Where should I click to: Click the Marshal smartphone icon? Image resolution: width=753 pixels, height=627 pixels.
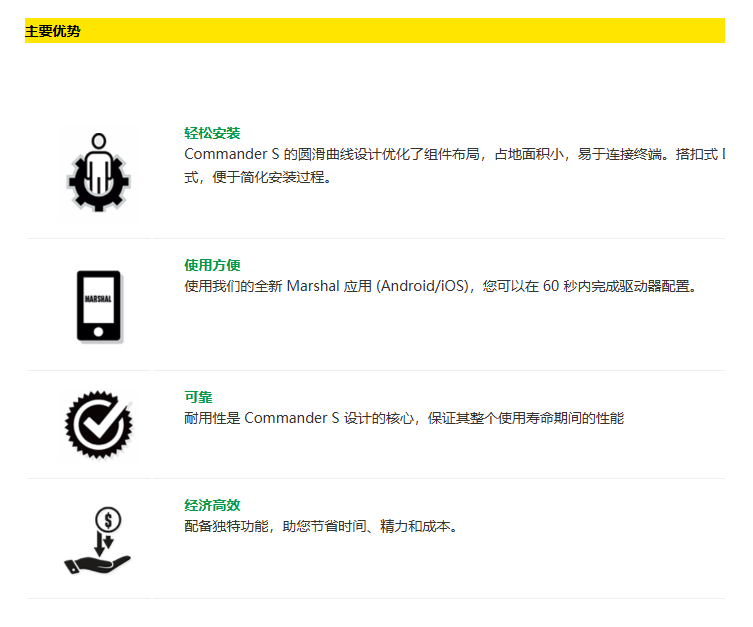pyautogui.click(x=98, y=306)
